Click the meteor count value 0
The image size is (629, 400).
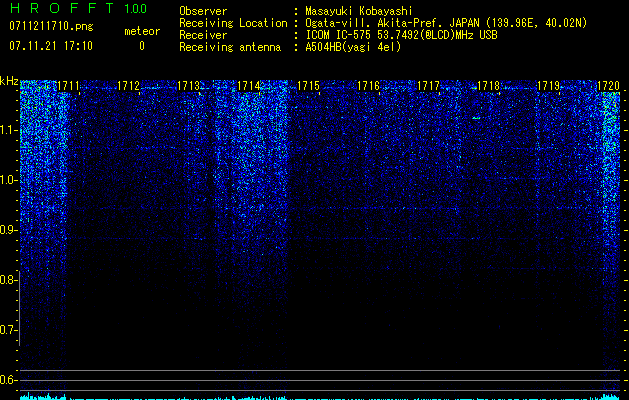coord(142,46)
